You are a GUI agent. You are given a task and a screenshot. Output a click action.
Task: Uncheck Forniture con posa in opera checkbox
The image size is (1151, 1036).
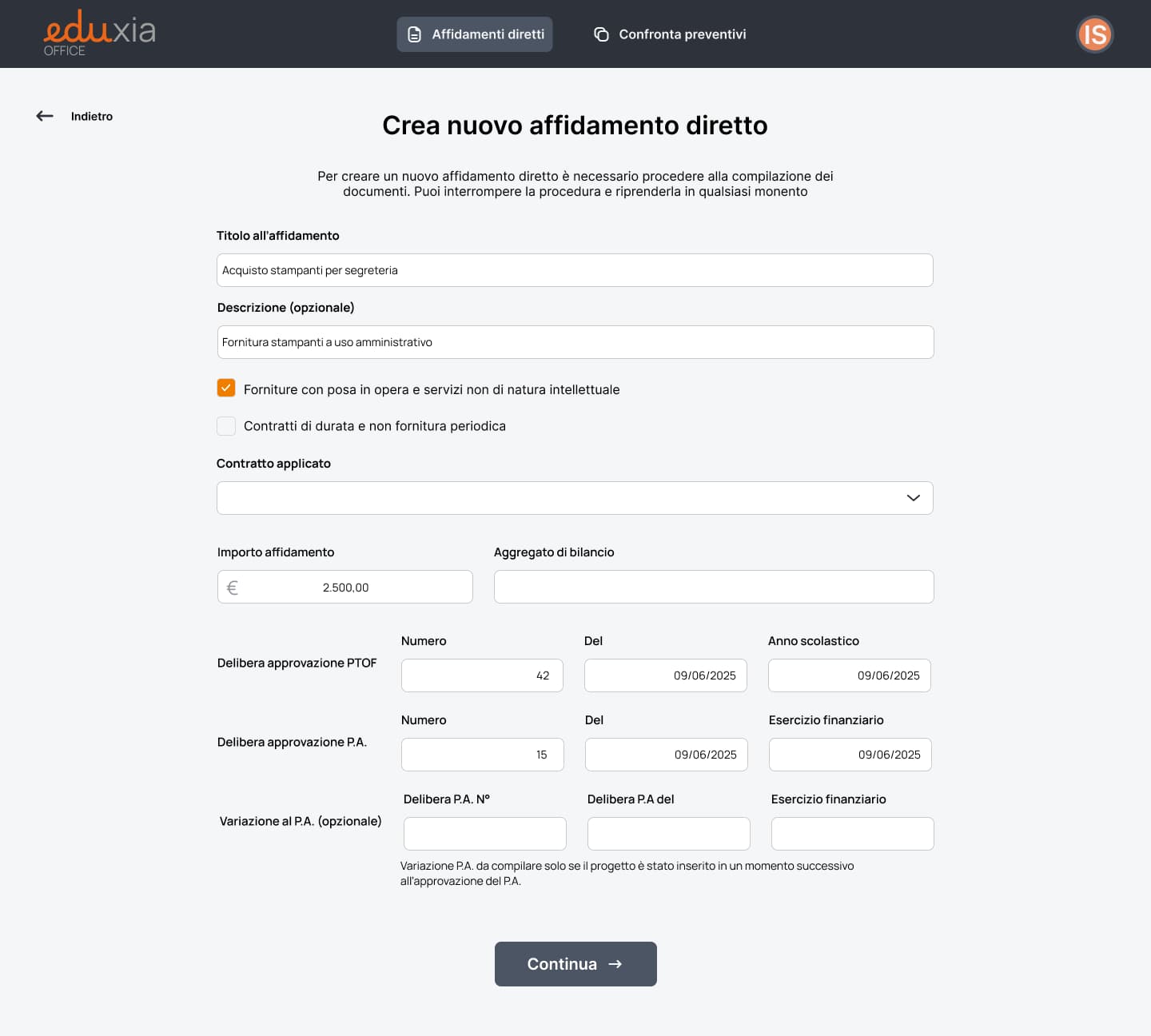coord(226,388)
